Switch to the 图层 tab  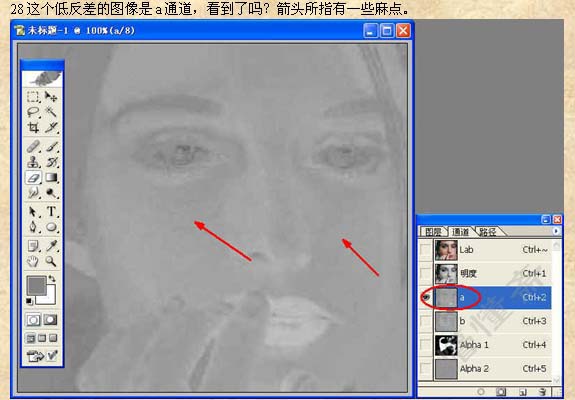[x=433, y=232]
